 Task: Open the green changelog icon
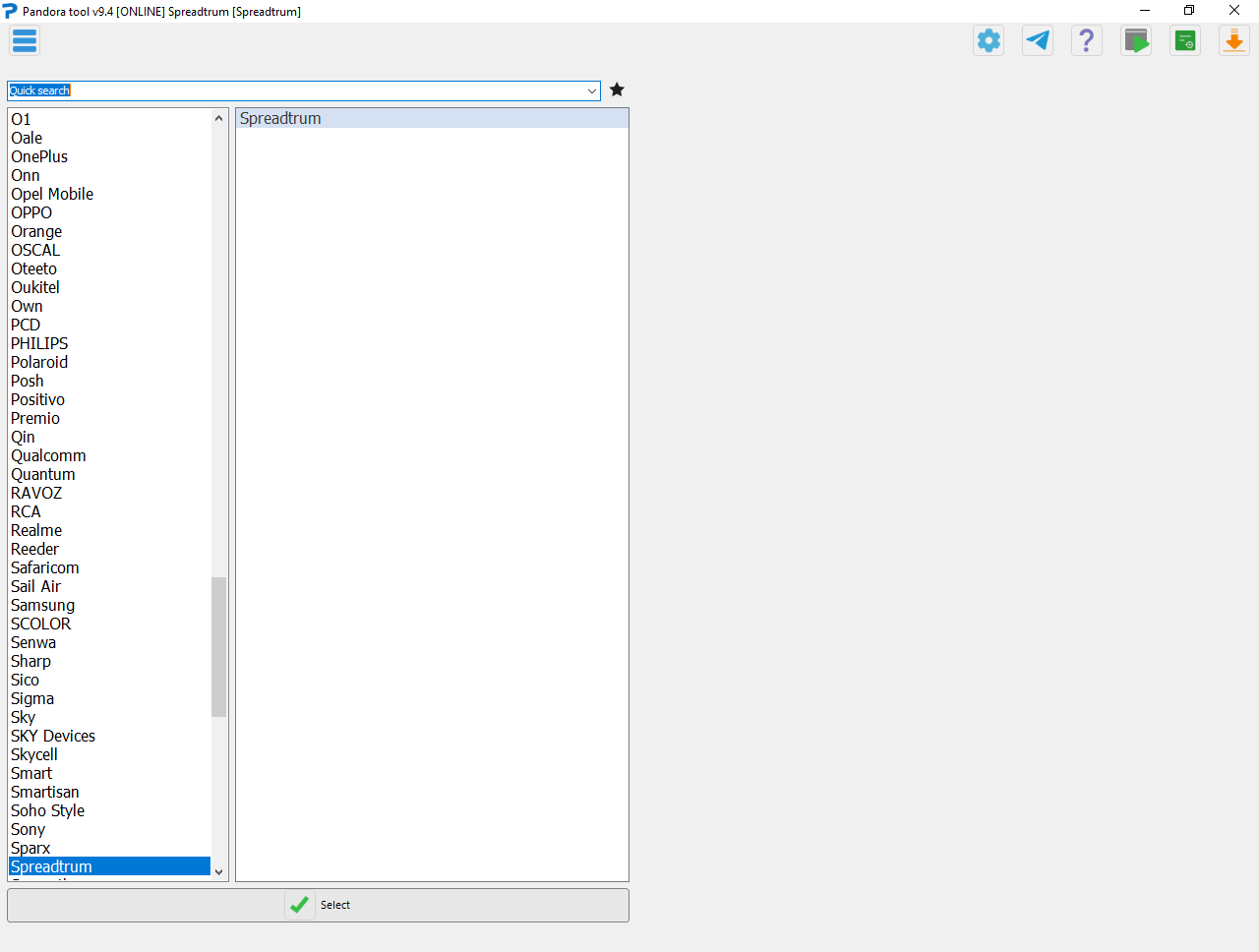pos(1184,40)
